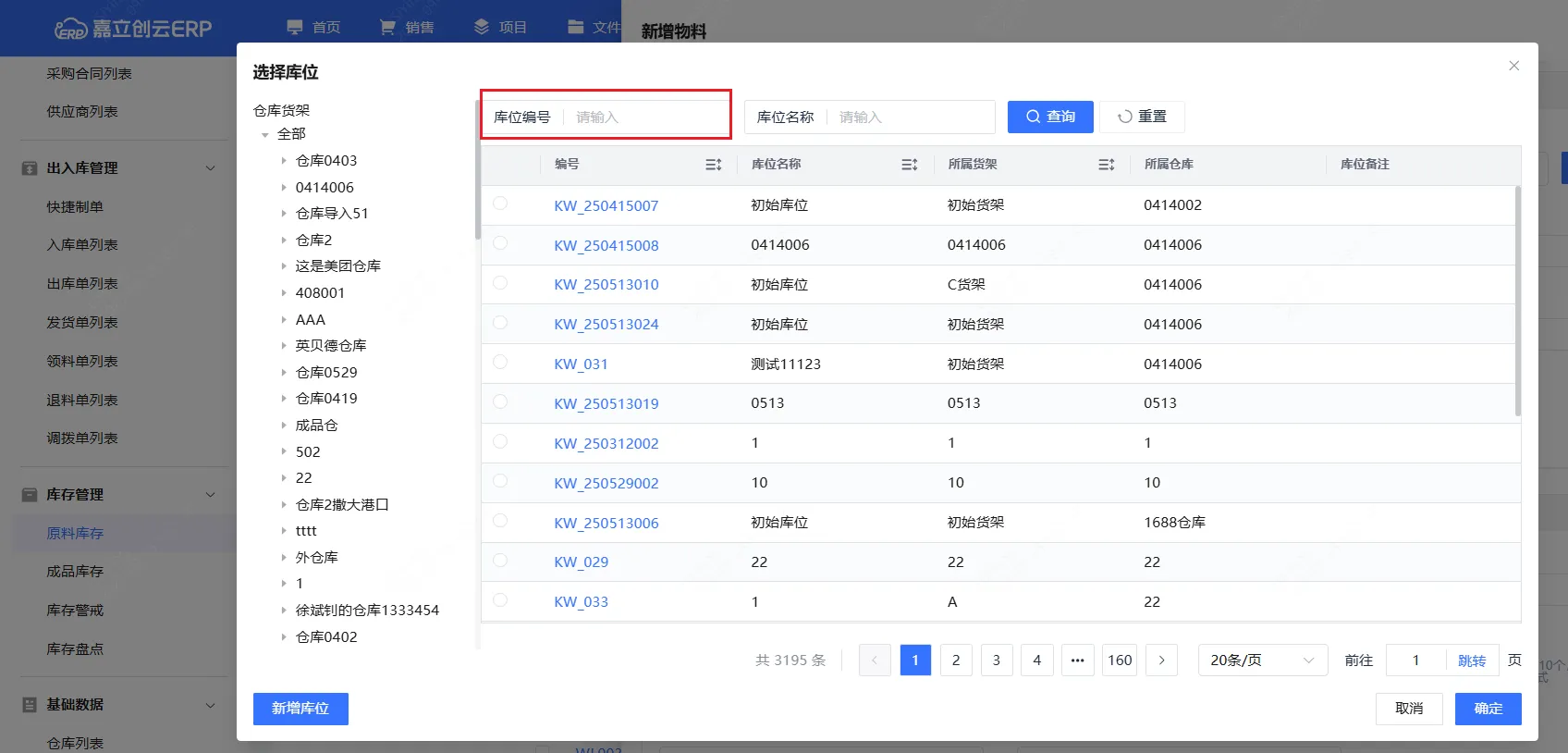Jump to page 160 in pagination
This screenshot has width=1568, height=753.
coord(1120,660)
